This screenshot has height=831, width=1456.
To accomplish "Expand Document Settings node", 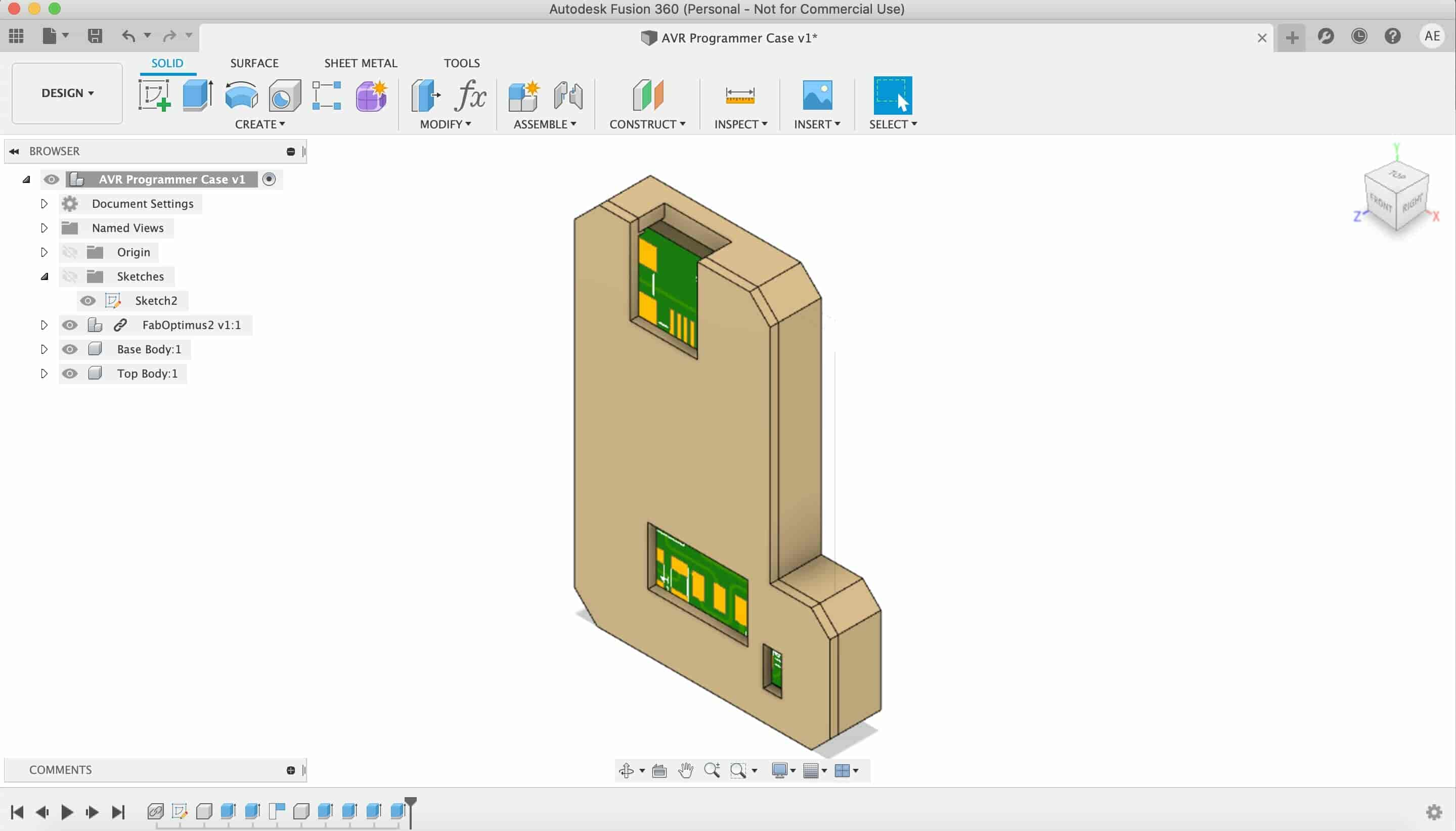I will (44, 204).
